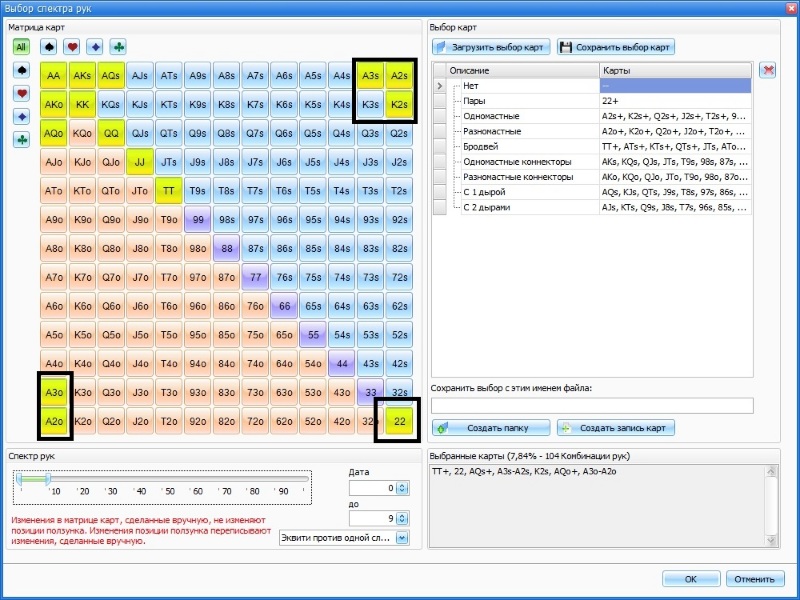Click the spade suit icon in left column
Screen dimensions: 800x600
[x=21, y=70]
